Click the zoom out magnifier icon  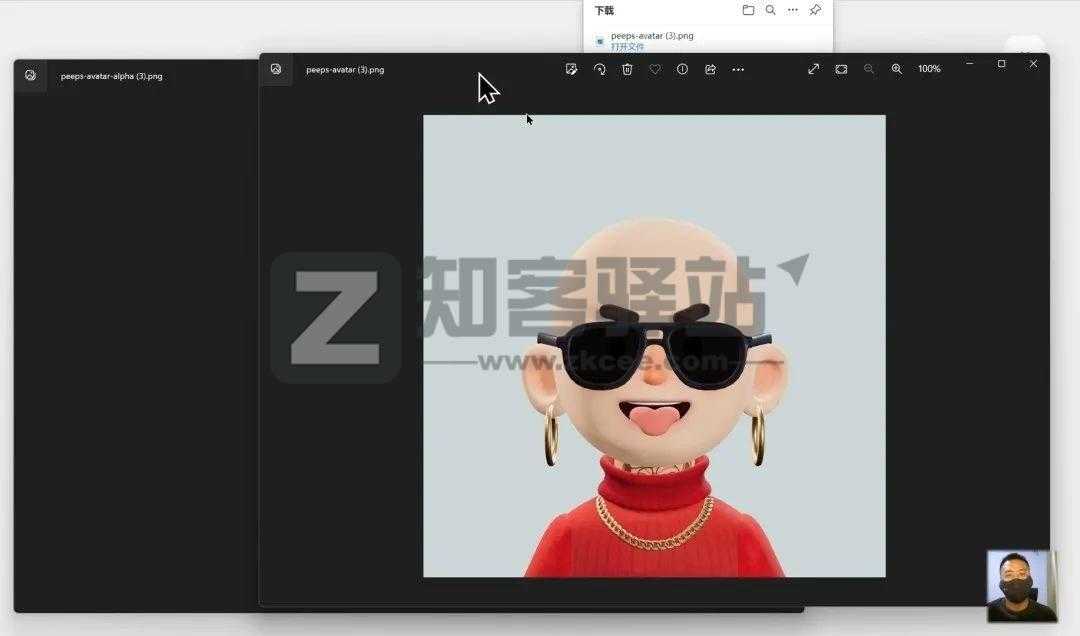click(x=869, y=69)
